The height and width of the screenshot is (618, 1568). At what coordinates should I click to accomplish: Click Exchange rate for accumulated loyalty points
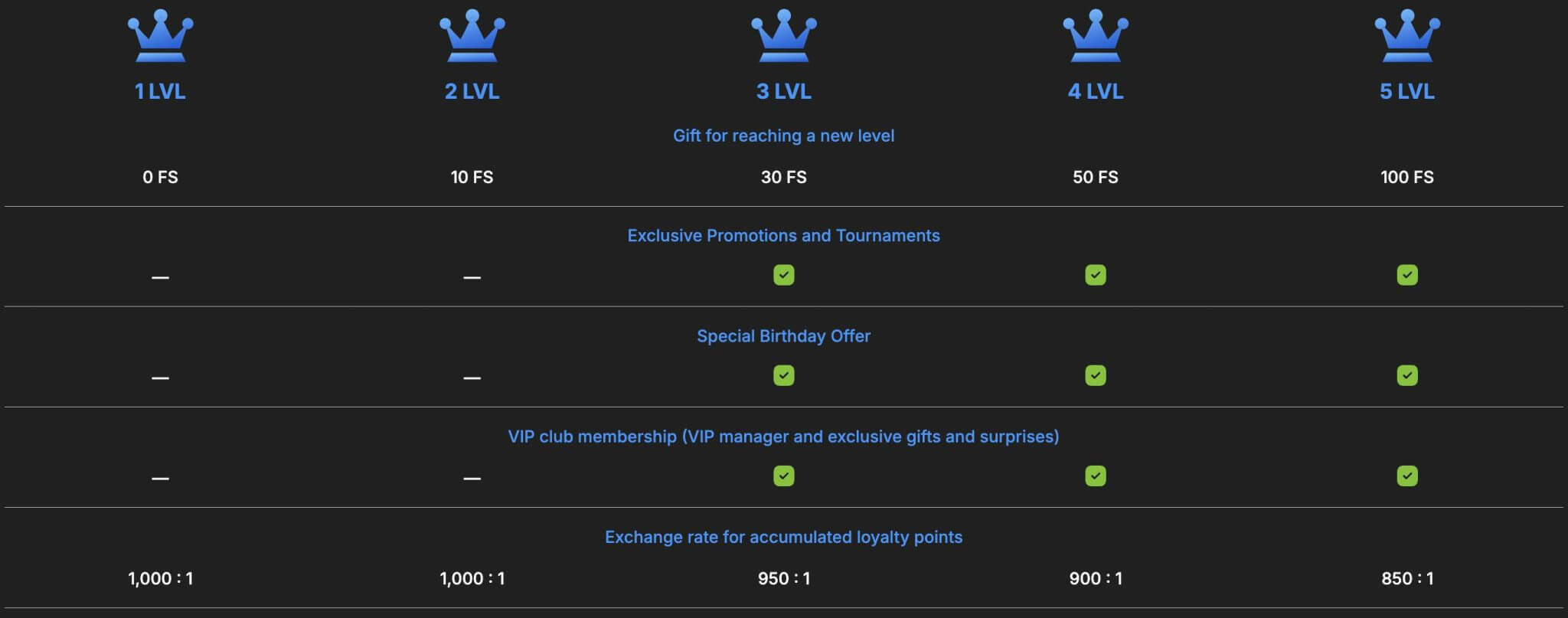783,537
